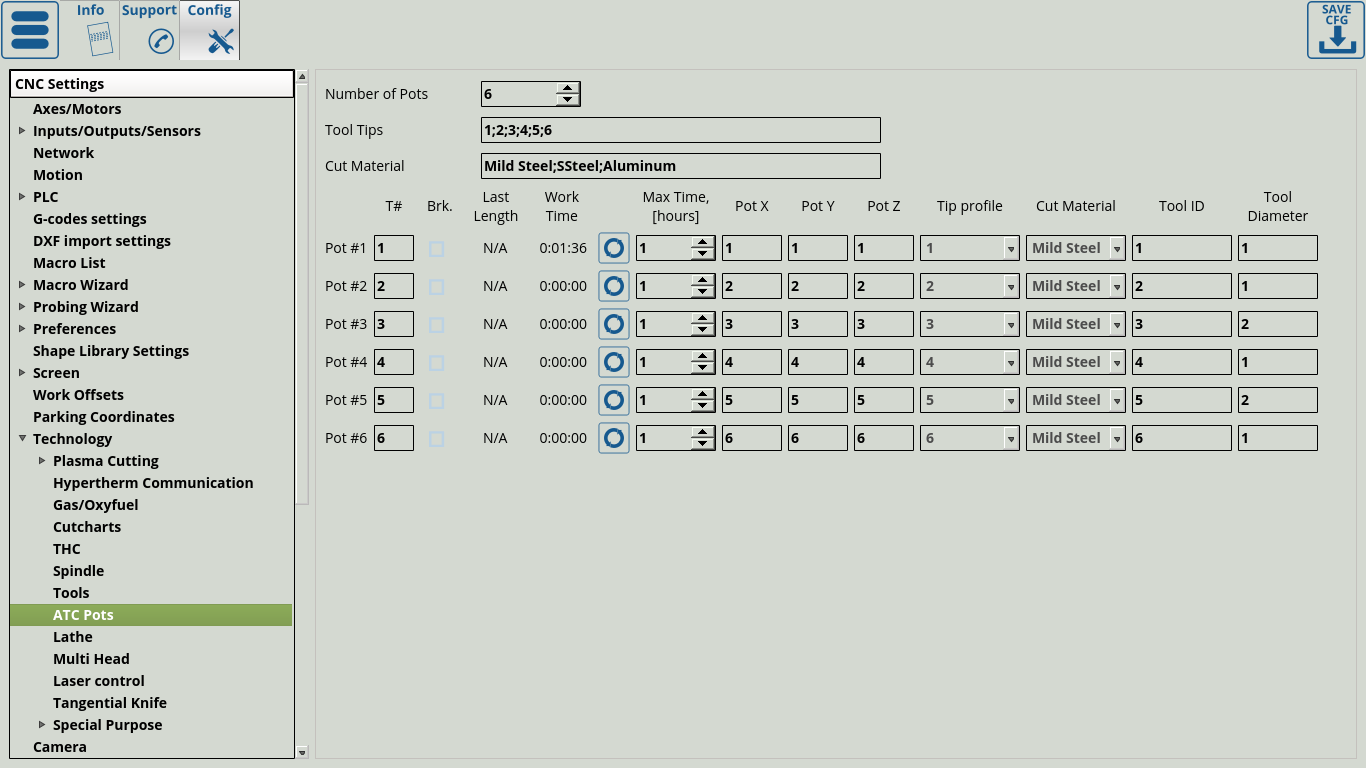Screen dimensions: 1366x768
Task: Collapse the Technology tree section
Action: pyautogui.click(x=22, y=439)
